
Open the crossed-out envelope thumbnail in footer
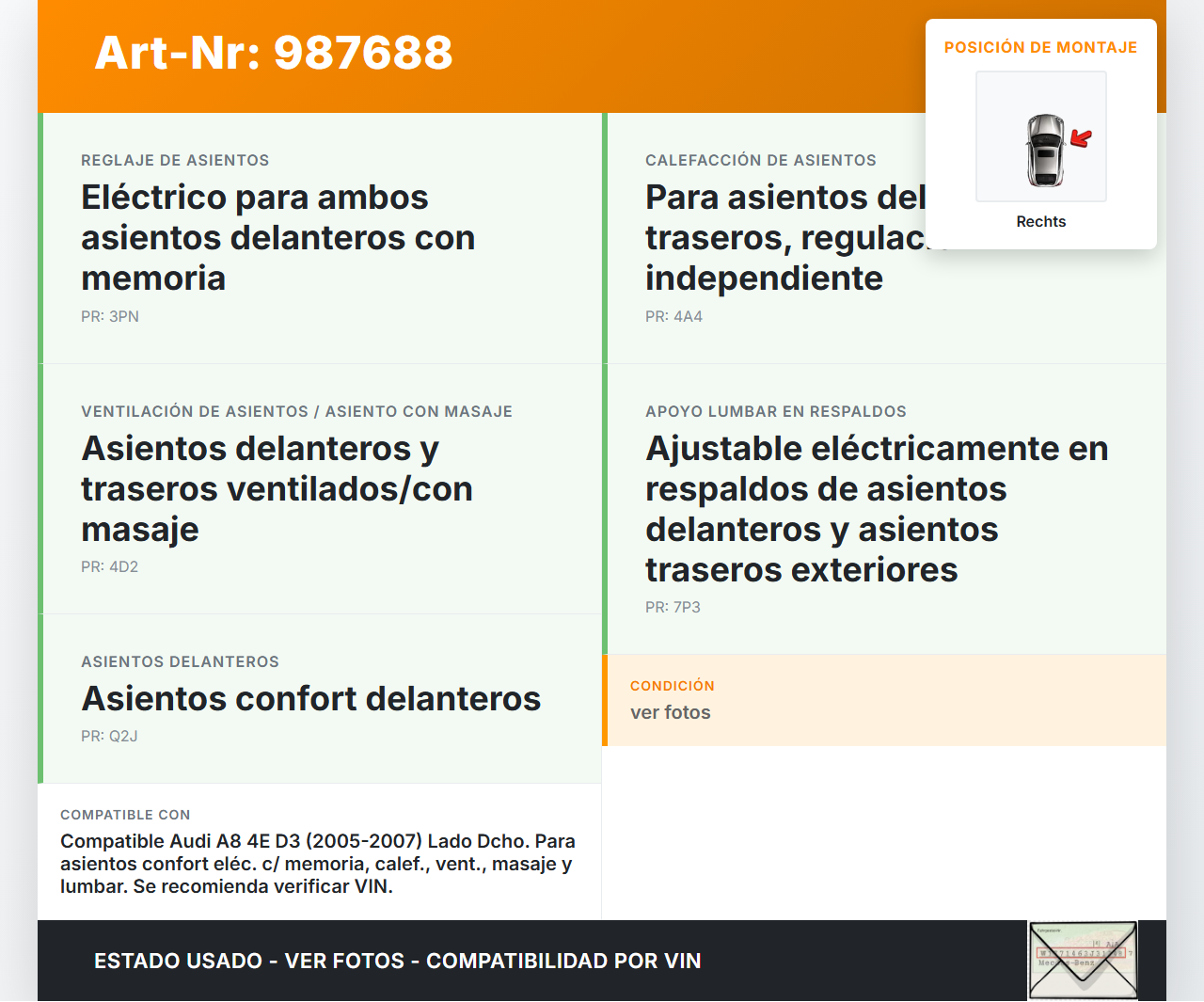(x=1083, y=960)
